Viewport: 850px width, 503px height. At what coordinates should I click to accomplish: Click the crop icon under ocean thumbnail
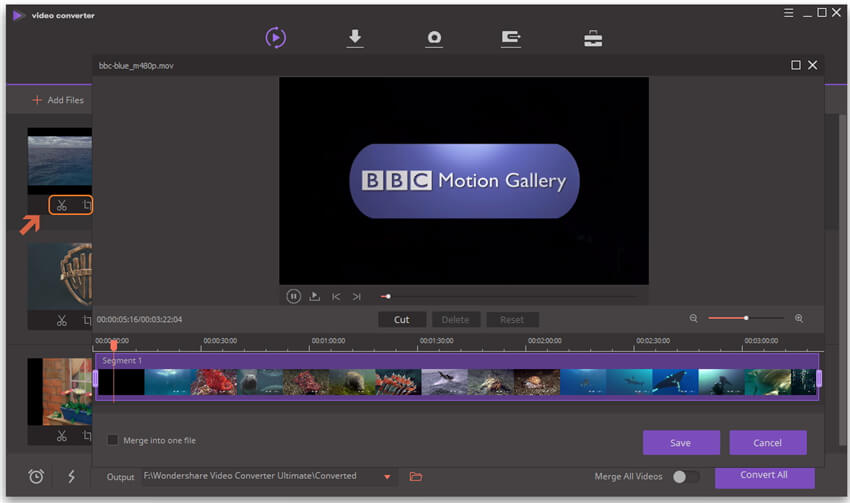click(87, 205)
